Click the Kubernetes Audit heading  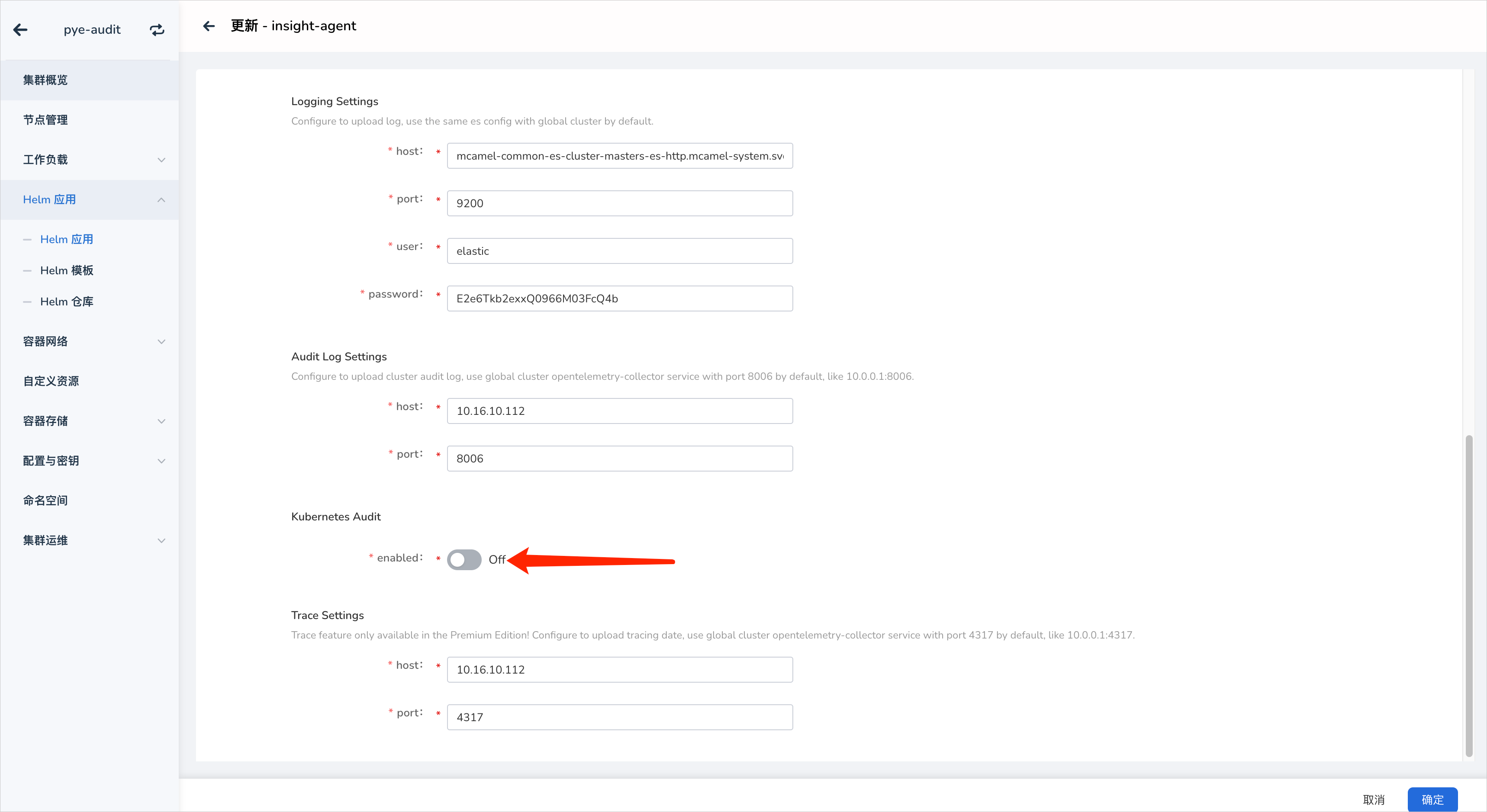pos(336,517)
